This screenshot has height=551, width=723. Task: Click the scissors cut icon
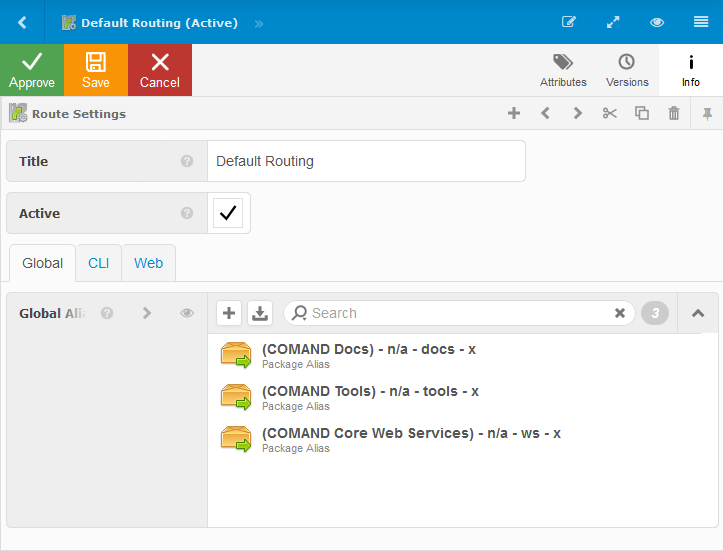click(610, 114)
